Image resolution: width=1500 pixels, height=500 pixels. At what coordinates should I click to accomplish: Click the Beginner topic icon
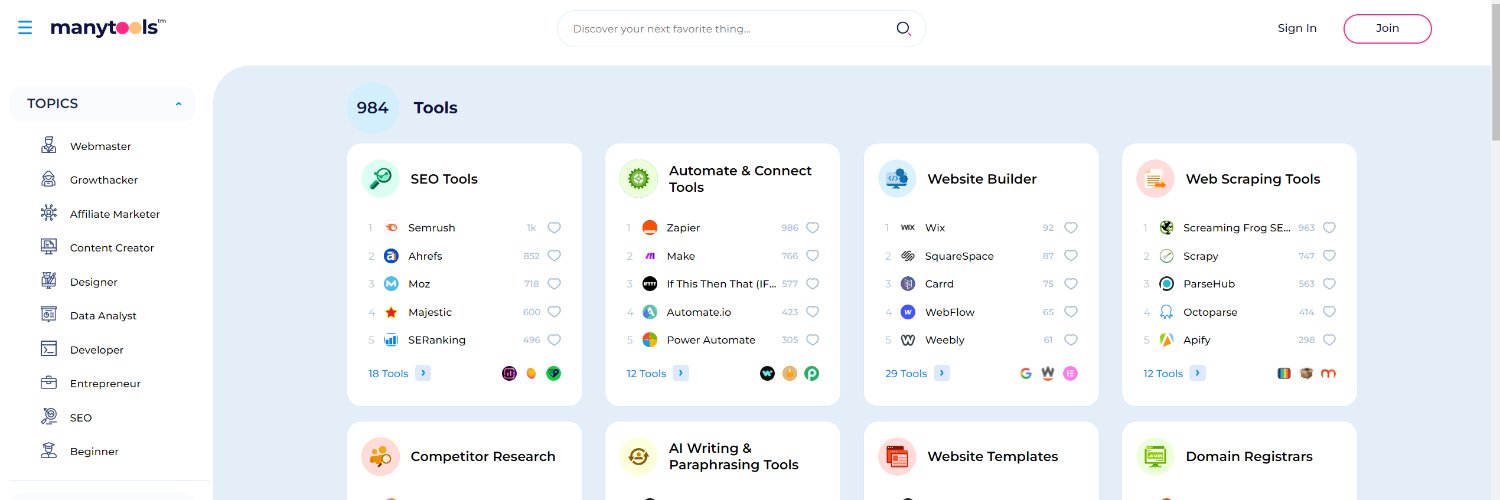click(49, 451)
